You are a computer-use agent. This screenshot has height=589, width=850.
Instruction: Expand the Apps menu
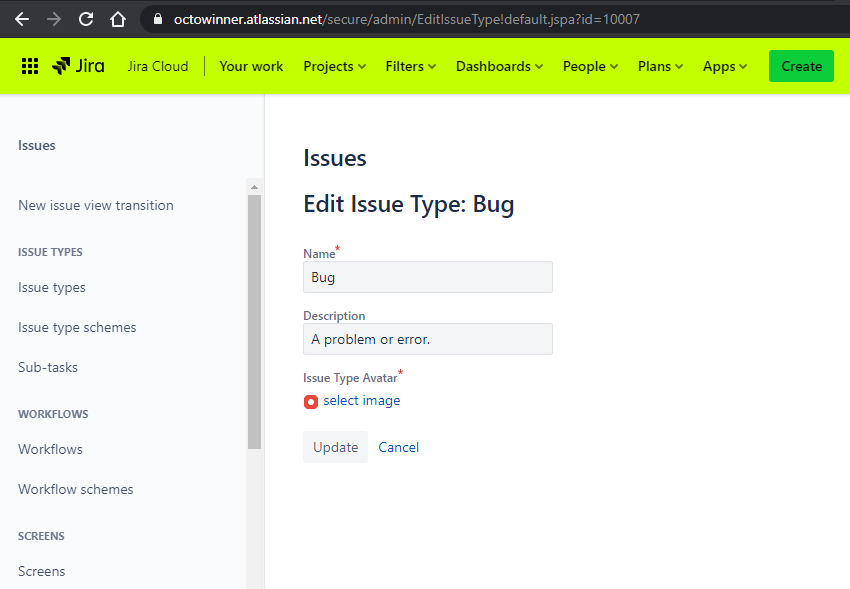[725, 66]
